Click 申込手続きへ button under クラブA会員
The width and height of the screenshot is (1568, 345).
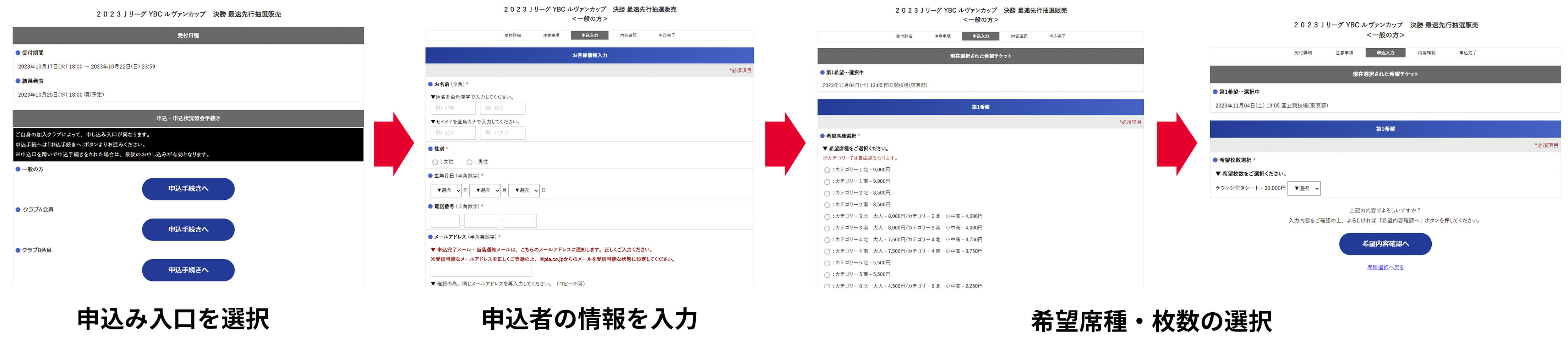[188, 229]
